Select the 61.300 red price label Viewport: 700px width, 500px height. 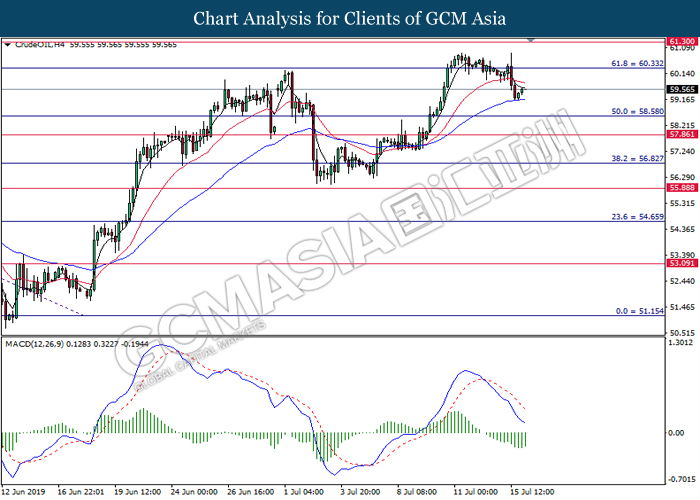click(682, 41)
